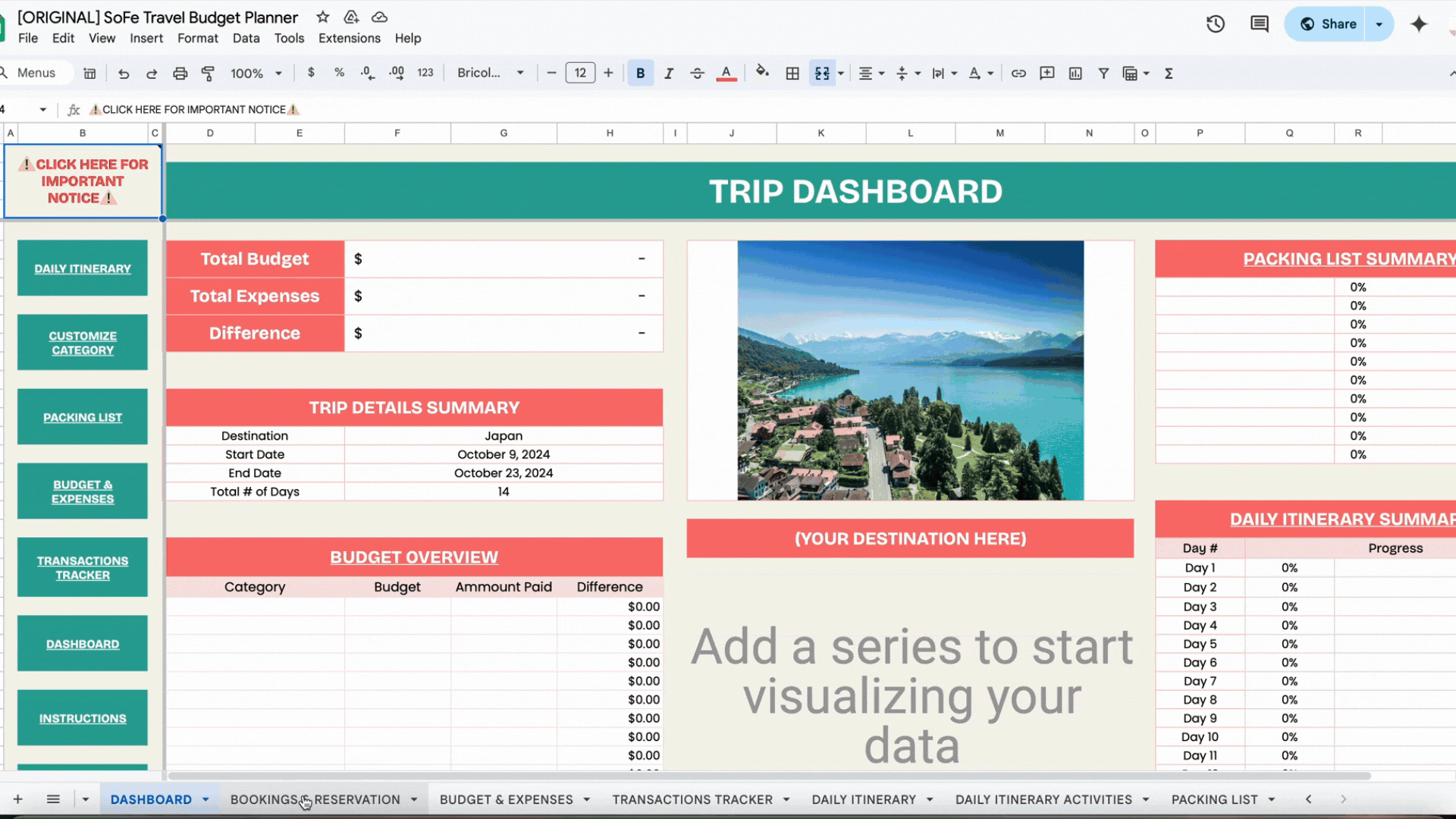Open name box dropdown arrow
This screenshot has height=819, width=1456.
click(43, 110)
